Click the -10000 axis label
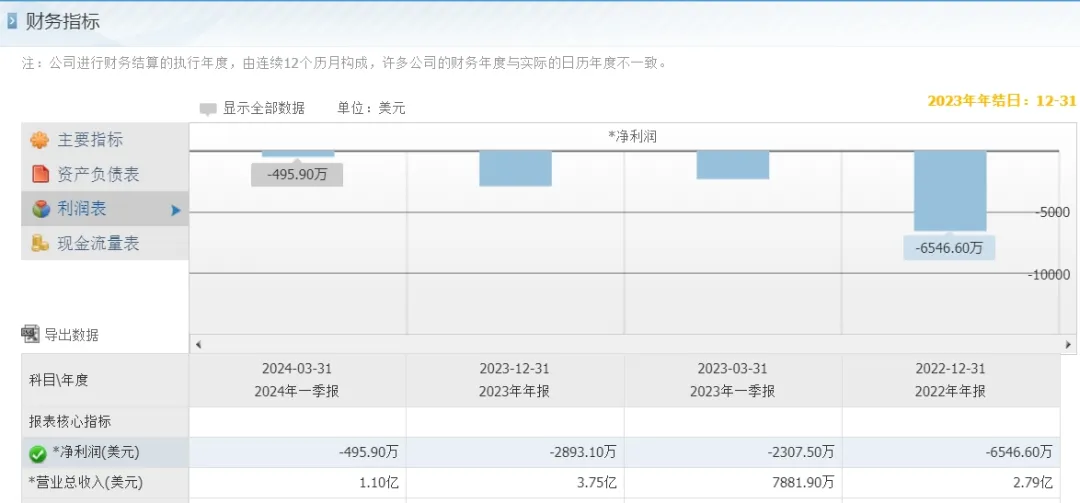This screenshot has height=503, width=1080. [1049, 274]
